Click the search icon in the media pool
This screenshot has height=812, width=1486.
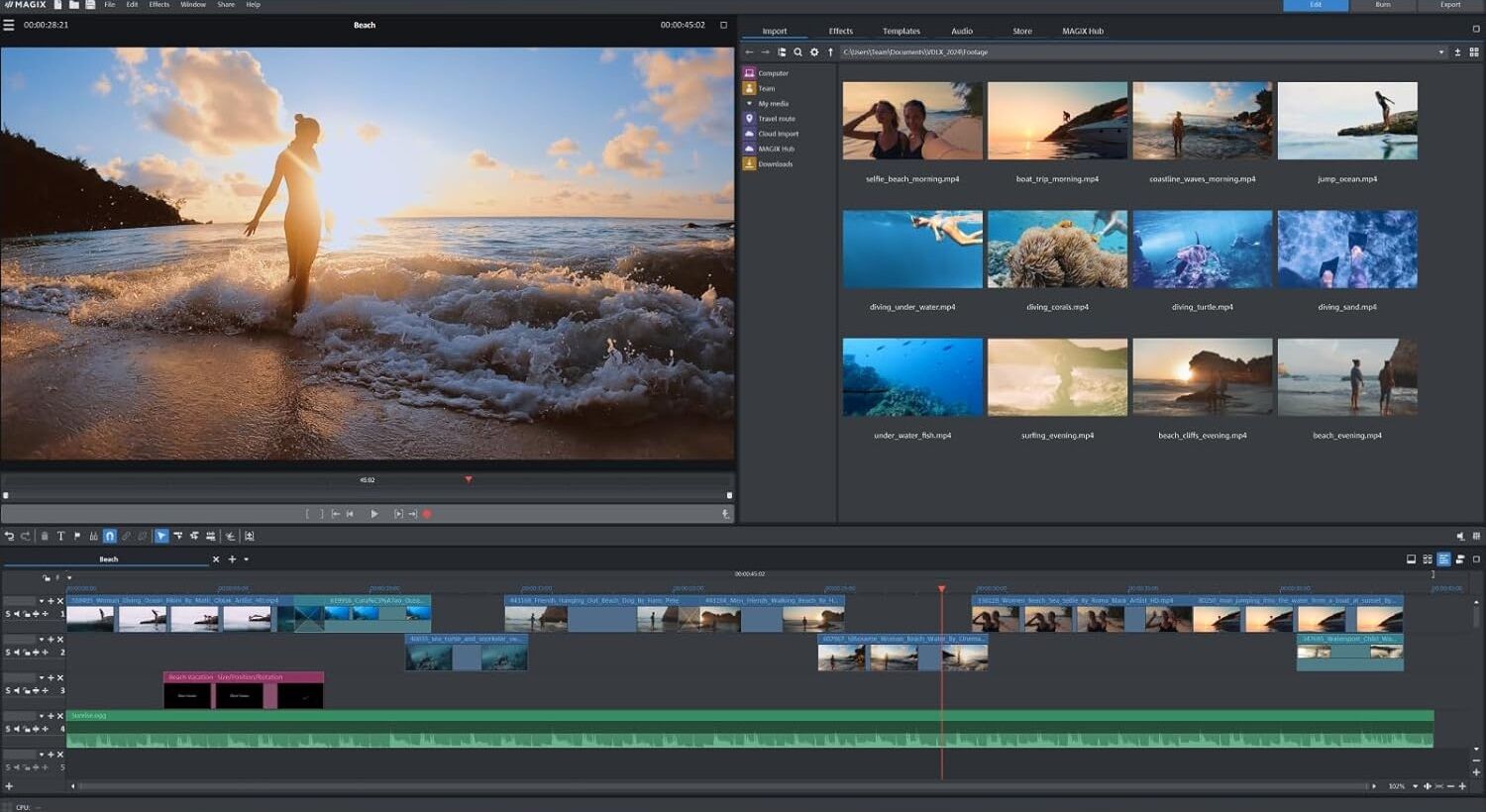797,51
